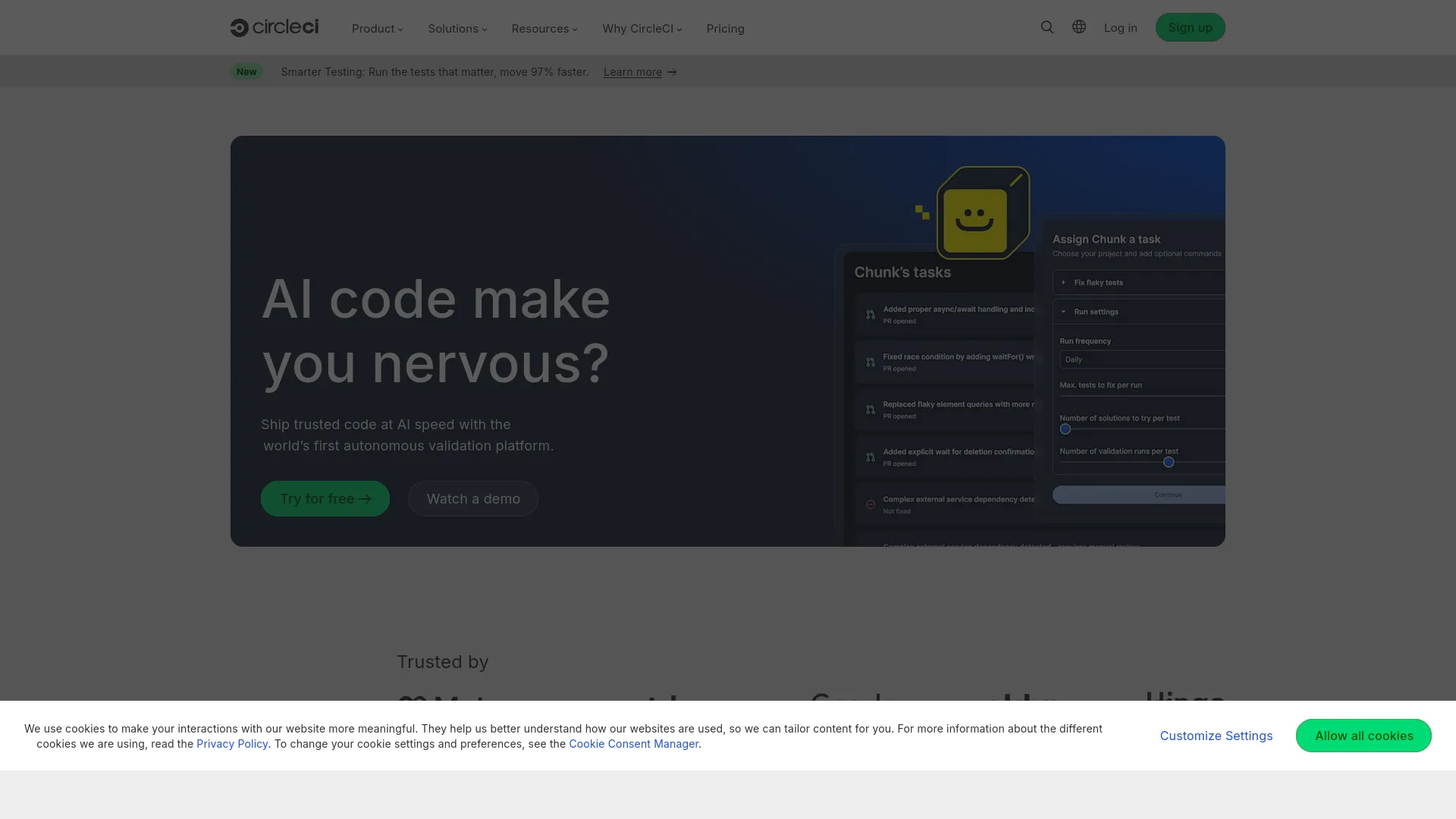This screenshot has width=1456, height=819.
Task: Select 'Added explicit wait for deletion confirmation' row
Action: pos(945,457)
